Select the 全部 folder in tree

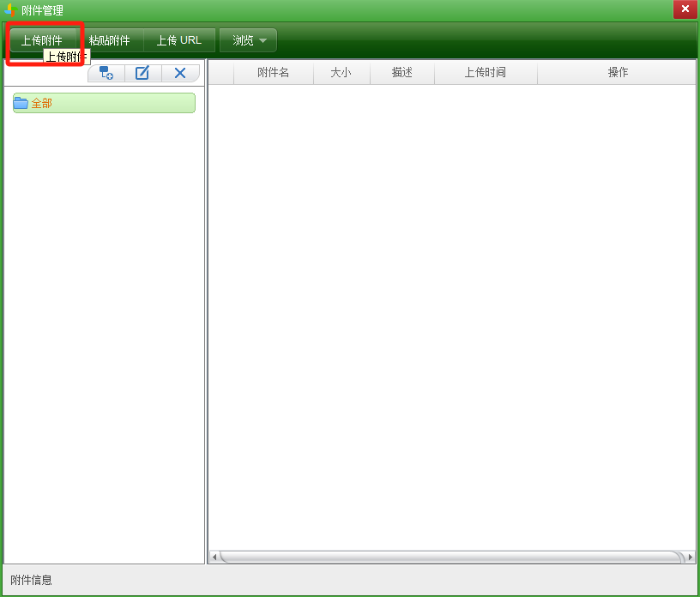pyautogui.click(x=42, y=103)
